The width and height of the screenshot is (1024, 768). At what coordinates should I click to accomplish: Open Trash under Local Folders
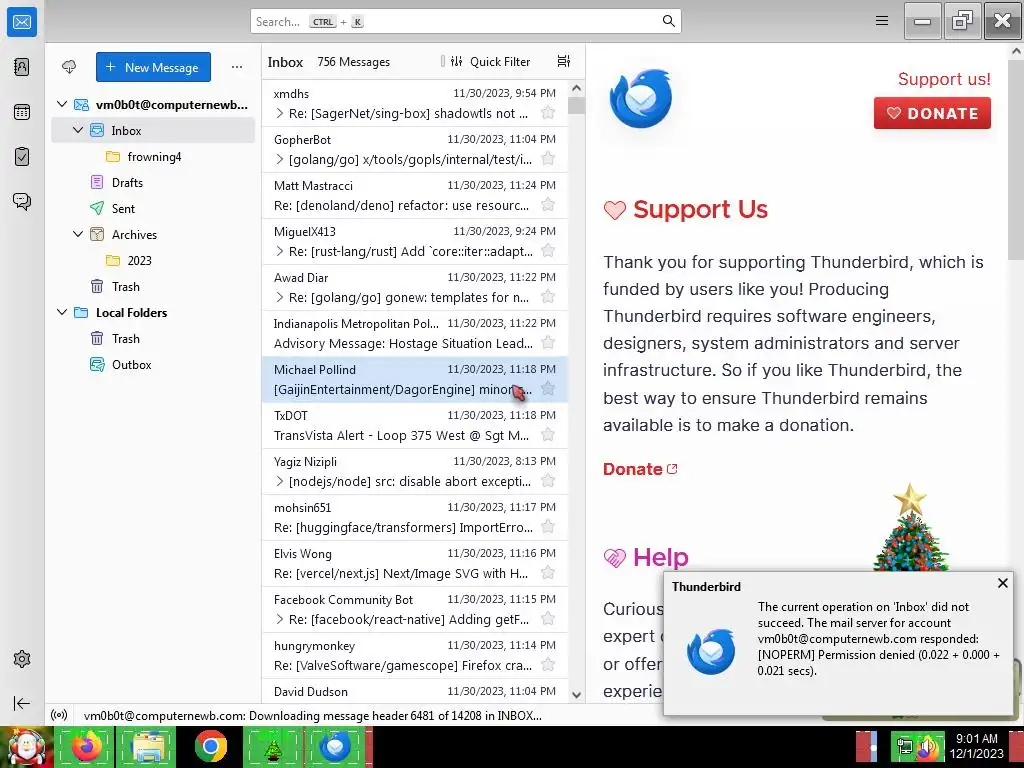pos(153,338)
